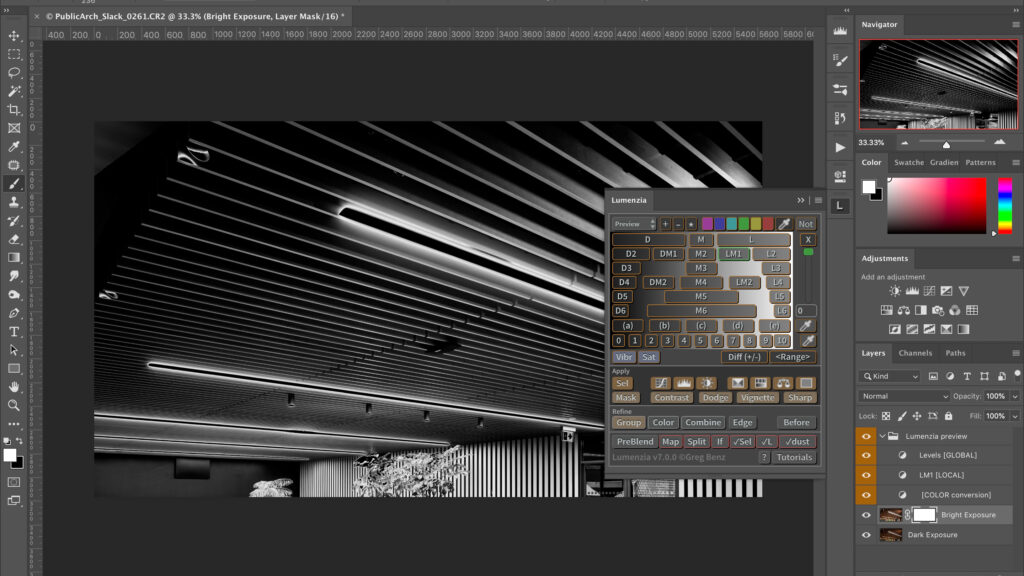The image size is (1024, 576).
Task: Click the Tutorials button in Lumenzia
Action: 795,457
